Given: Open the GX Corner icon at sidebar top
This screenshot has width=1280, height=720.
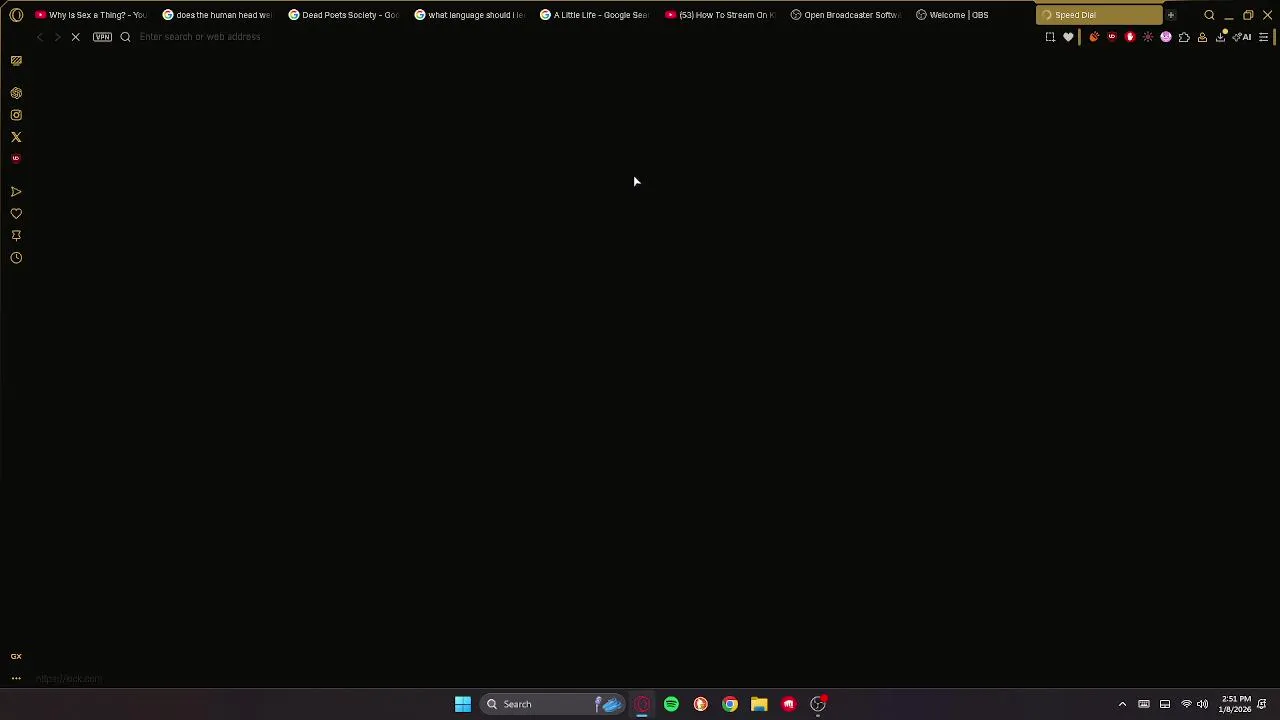Looking at the screenshot, I should pos(16,61).
